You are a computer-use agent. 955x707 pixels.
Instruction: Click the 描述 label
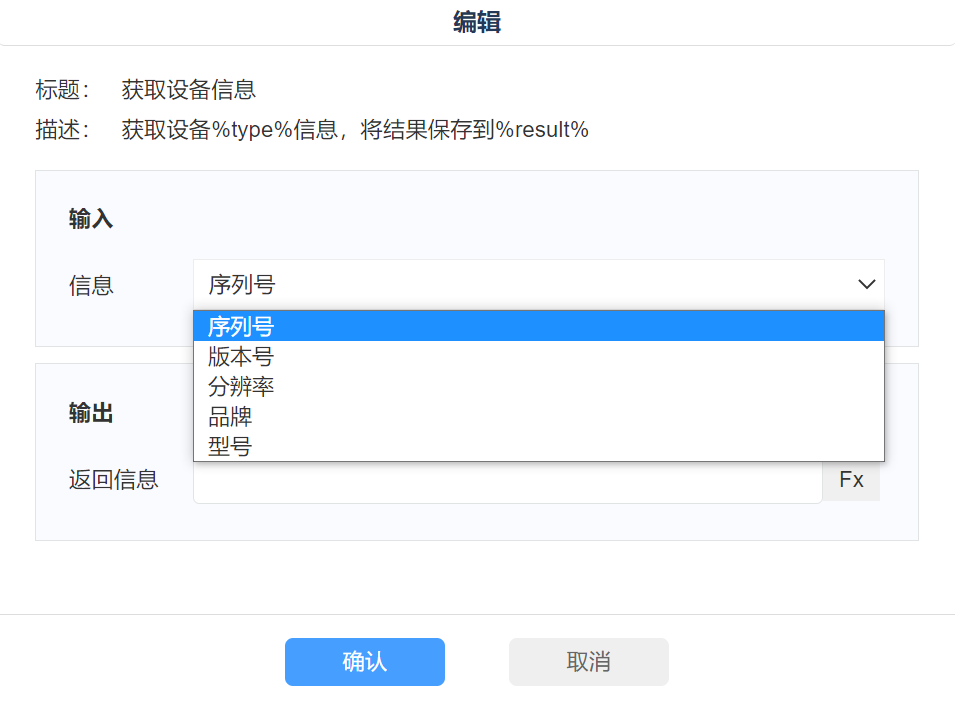(x=62, y=130)
